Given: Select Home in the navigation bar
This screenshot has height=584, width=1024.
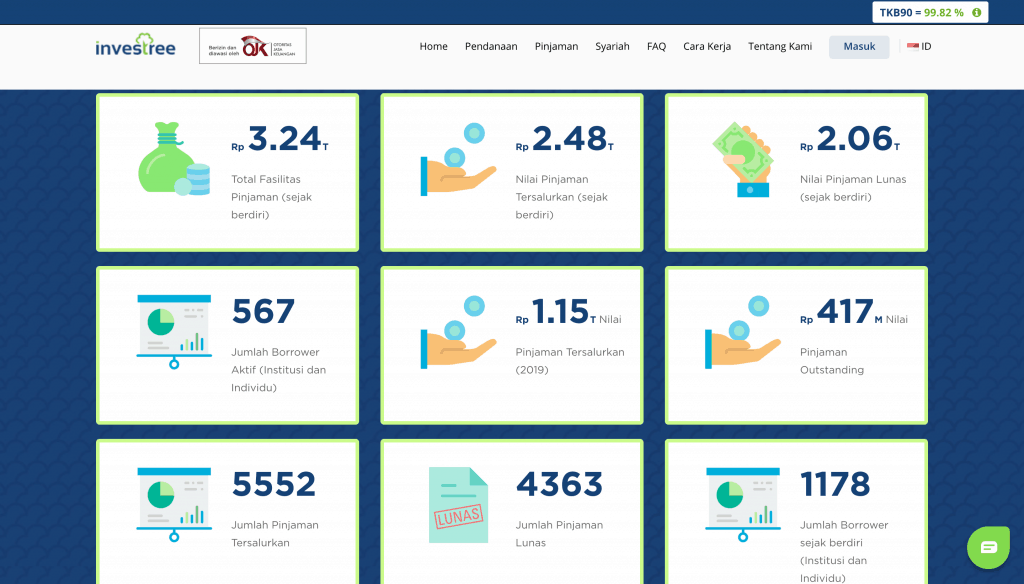Looking at the screenshot, I should 433,46.
